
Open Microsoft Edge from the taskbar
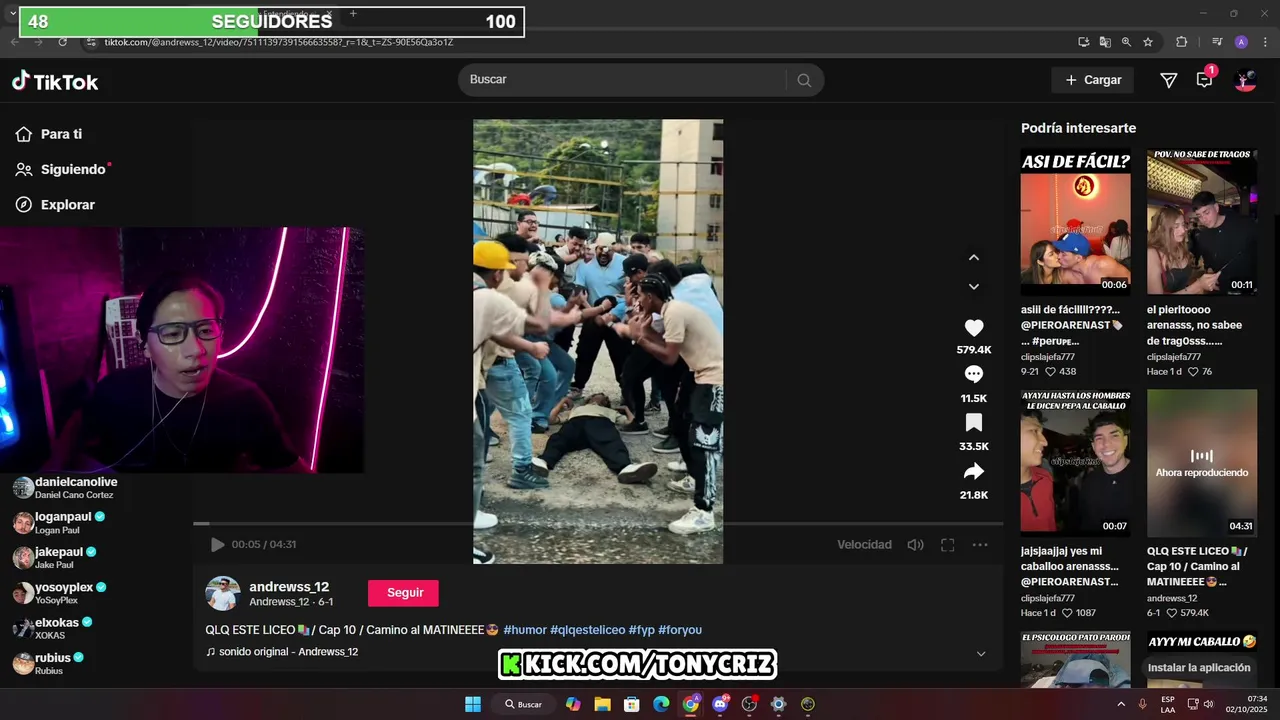click(x=661, y=704)
